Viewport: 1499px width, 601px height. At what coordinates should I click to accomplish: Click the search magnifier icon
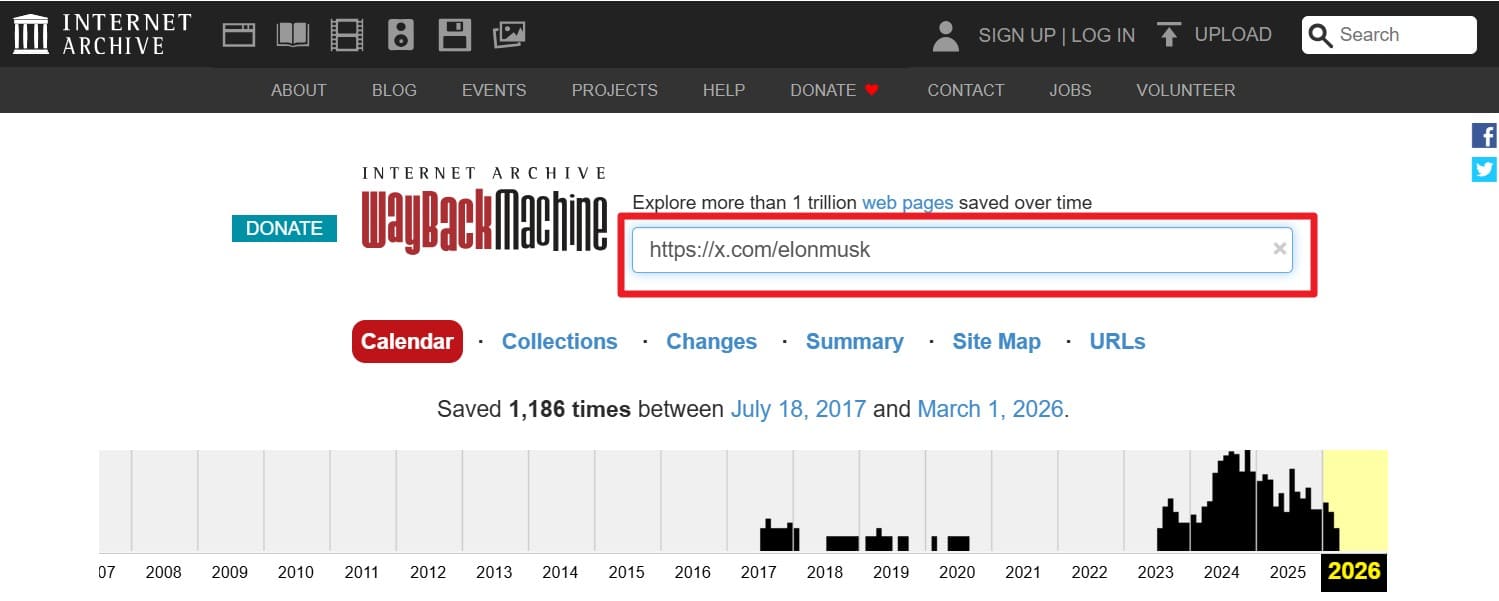[x=1321, y=35]
